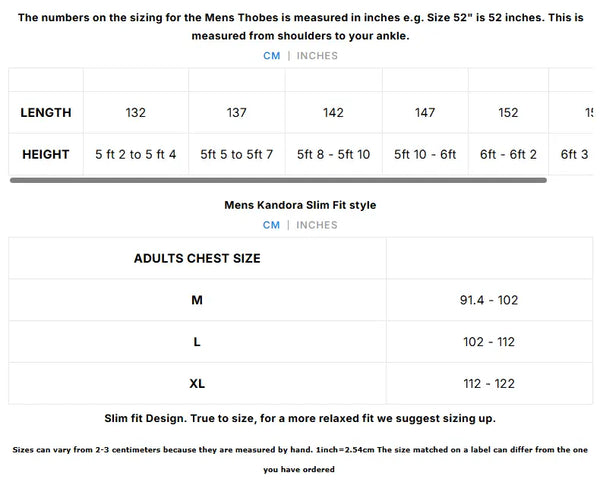600x482 pixels.
Task: Select CM for Kandora chest table
Action: [271, 225]
